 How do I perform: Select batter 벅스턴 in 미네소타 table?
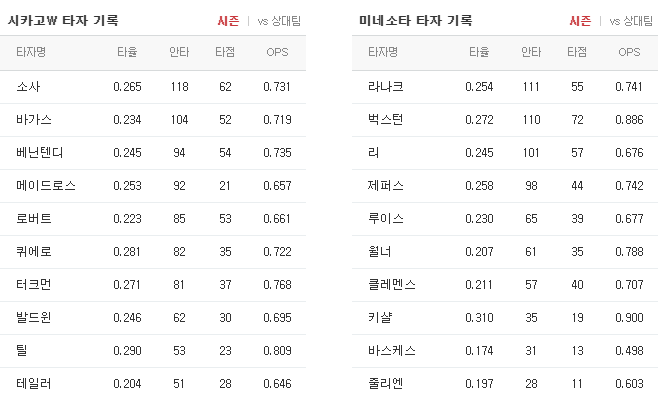point(385,120)
